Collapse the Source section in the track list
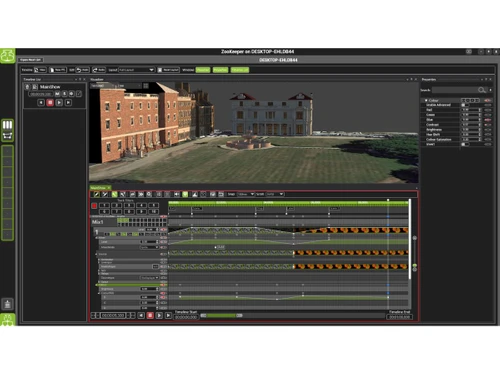Screen dimensions: 500x375 pyautogui.click(x=97, y=254)
